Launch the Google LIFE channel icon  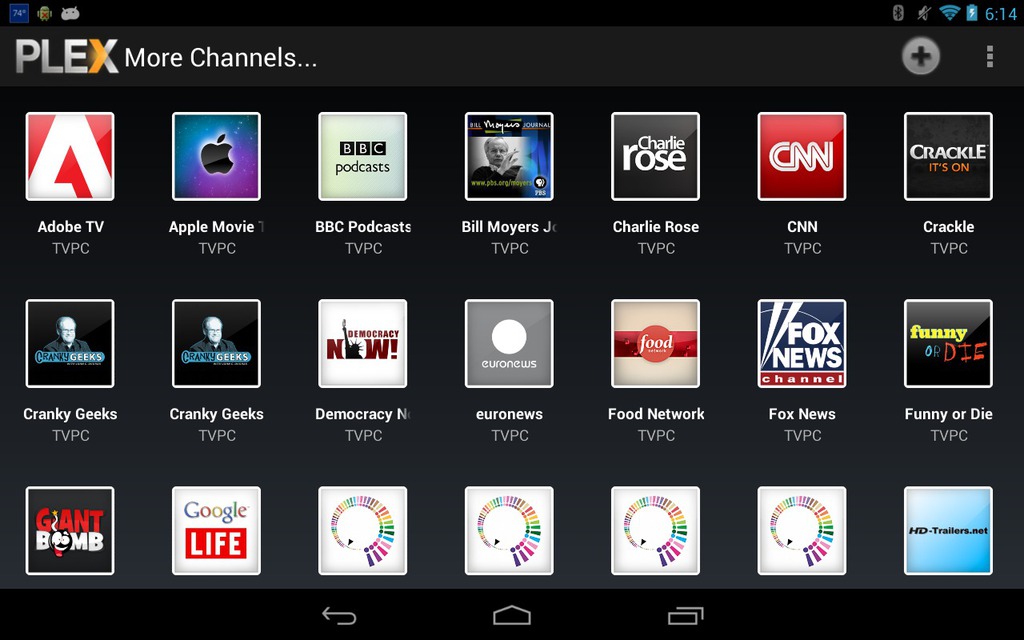coord(216,530)
